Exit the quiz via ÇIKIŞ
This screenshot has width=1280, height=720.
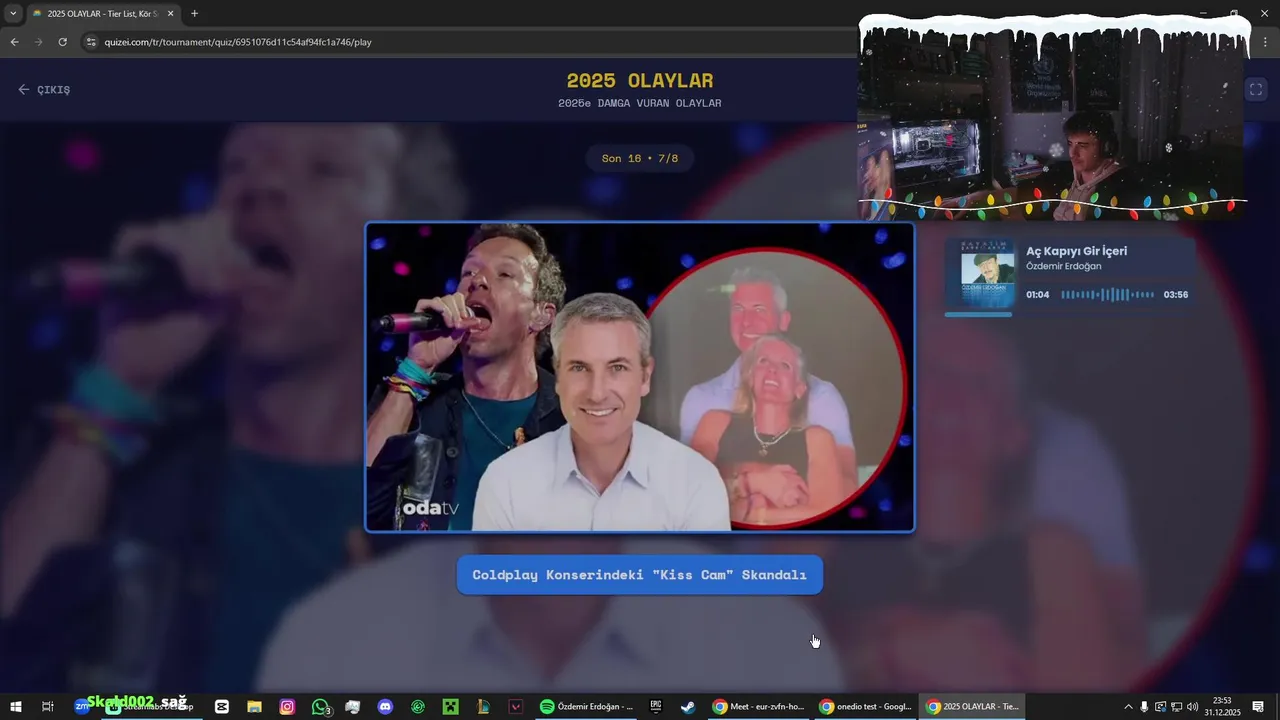click(44, 89)
